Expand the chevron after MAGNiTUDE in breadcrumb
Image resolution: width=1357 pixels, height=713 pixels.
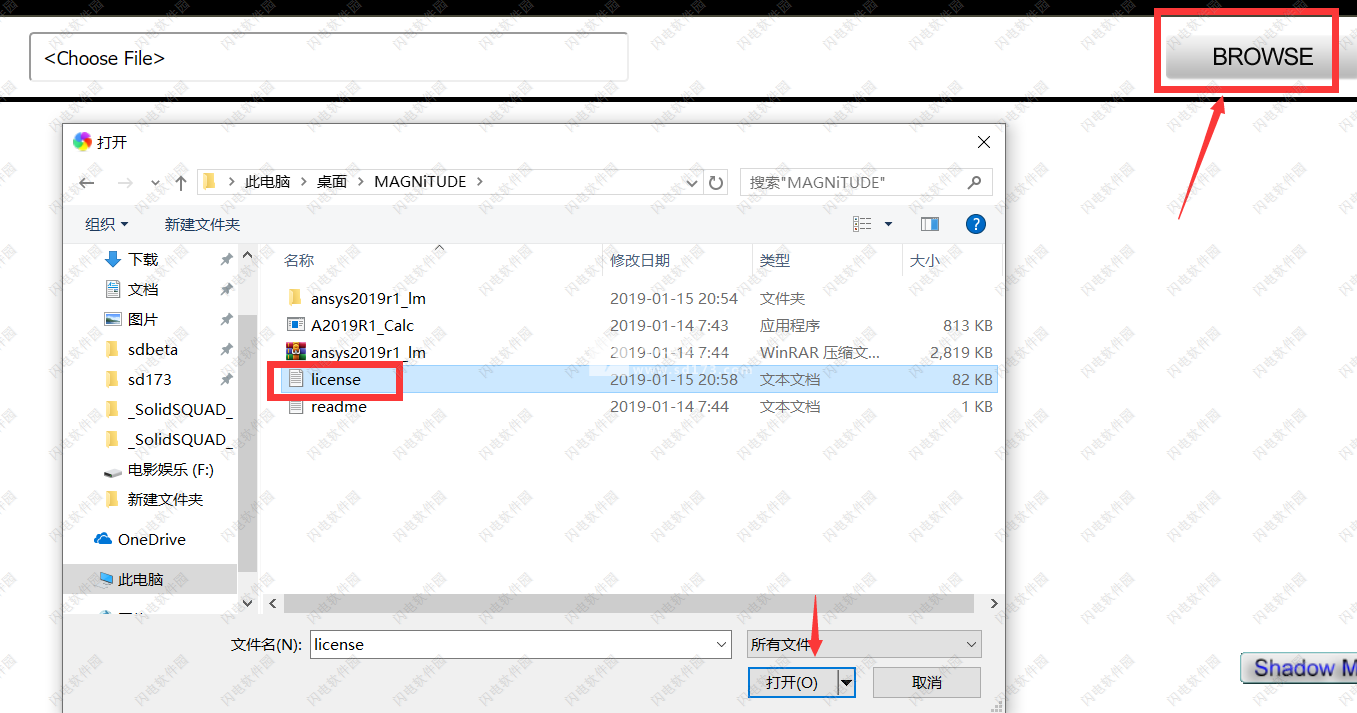click(x=479, y=182)
